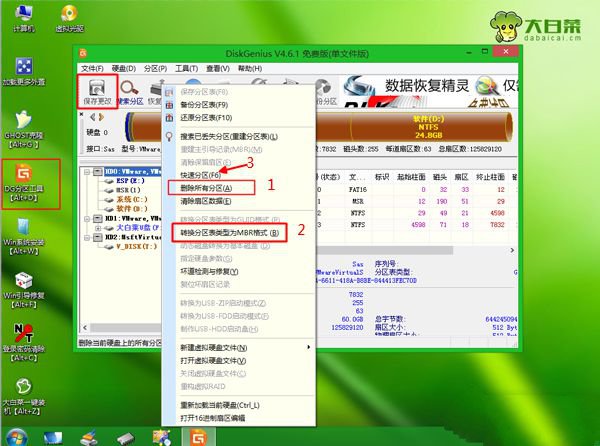Choose 删除所有分区(A) menu entry
600x446 pixels.
[206, 188]
